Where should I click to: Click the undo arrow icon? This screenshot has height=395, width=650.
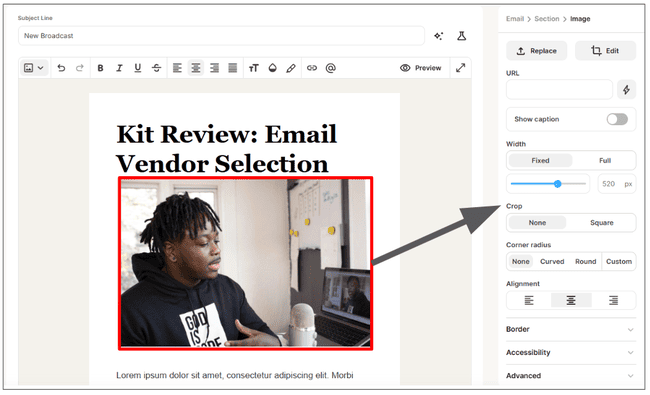pos(61,68)
